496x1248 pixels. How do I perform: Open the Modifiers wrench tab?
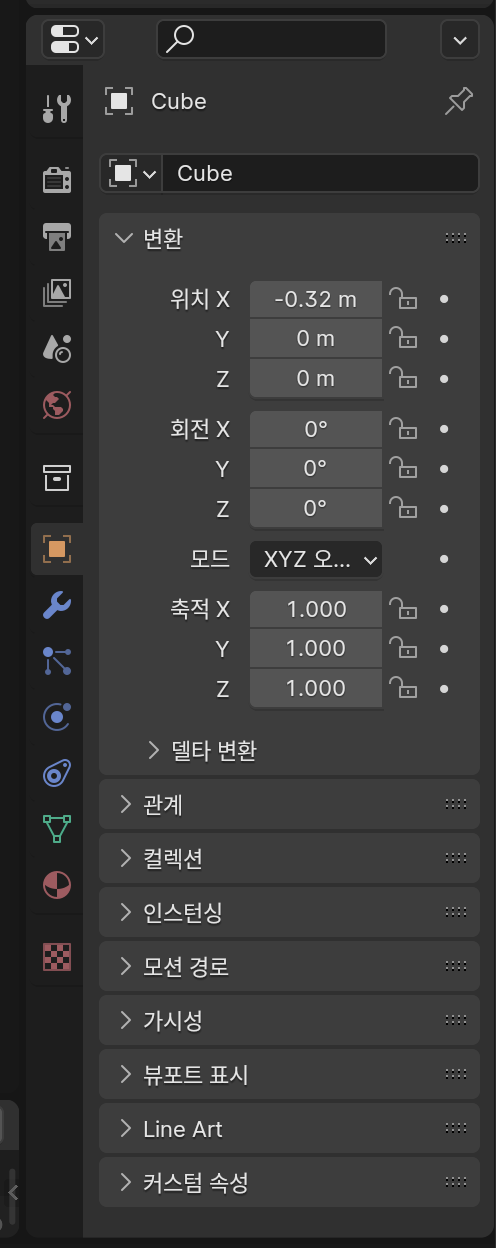pyautogui.click(x=57, y=605)
